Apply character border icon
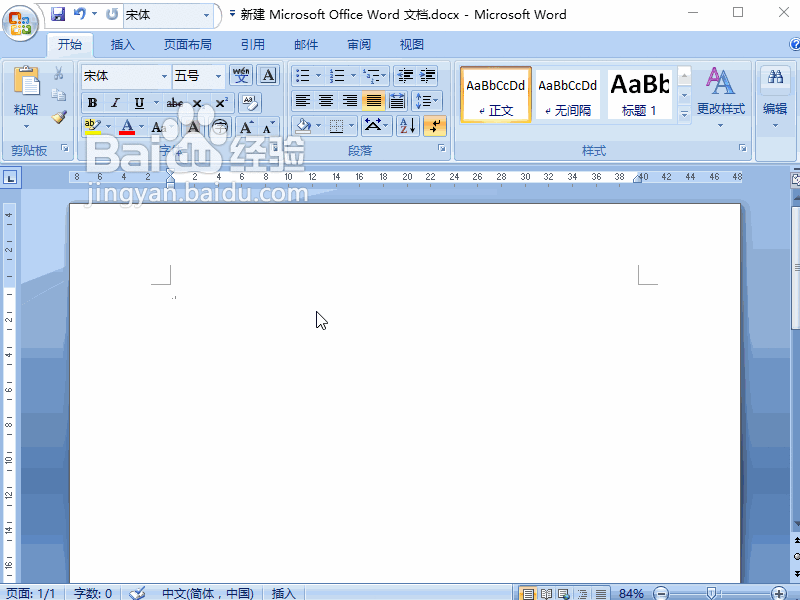800x600 pixels. (x=268, y=76)
